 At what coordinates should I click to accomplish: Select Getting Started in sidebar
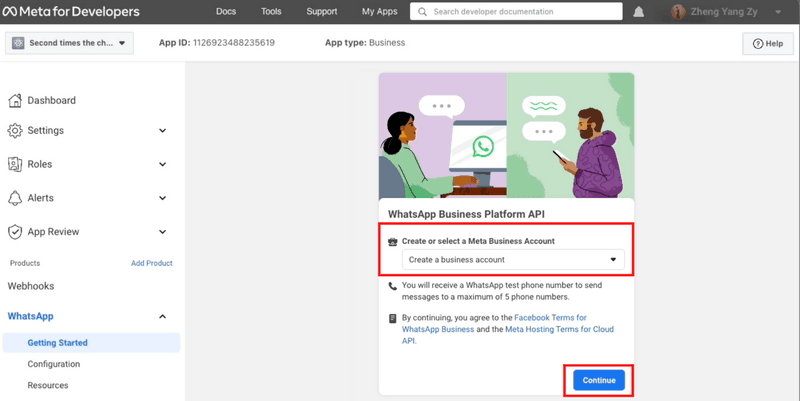(91, 343)
